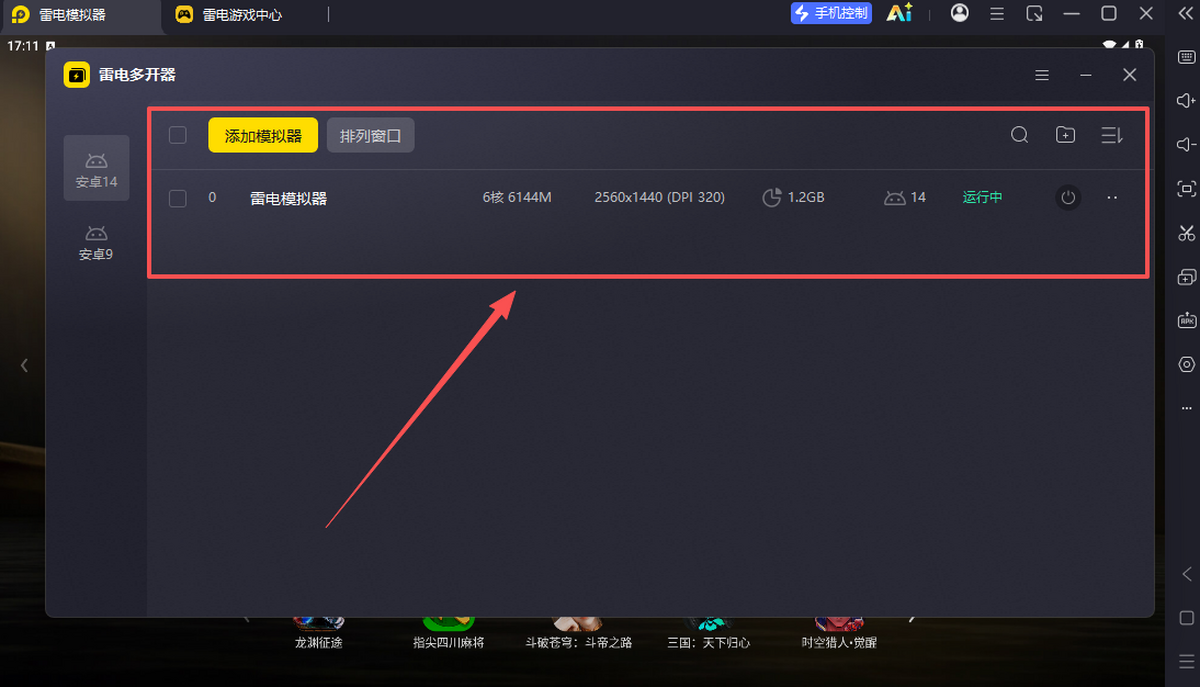This screenshot has height=687, width=1200.
Task: Click the 雷电多开器 logo icon
Action: click(x=77, y=75)
